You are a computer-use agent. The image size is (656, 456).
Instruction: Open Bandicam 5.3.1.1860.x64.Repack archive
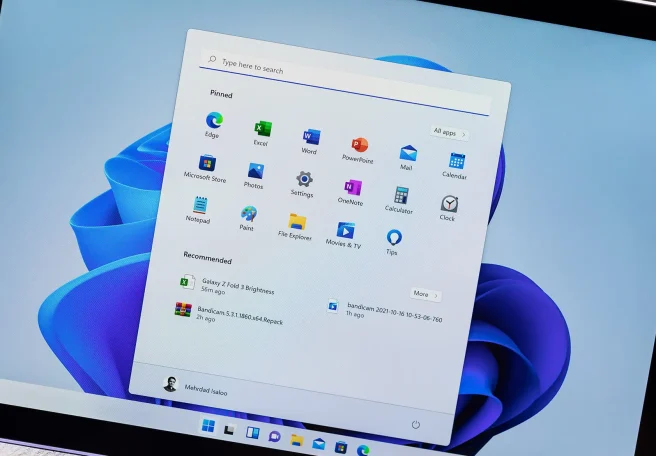[229, 315]
